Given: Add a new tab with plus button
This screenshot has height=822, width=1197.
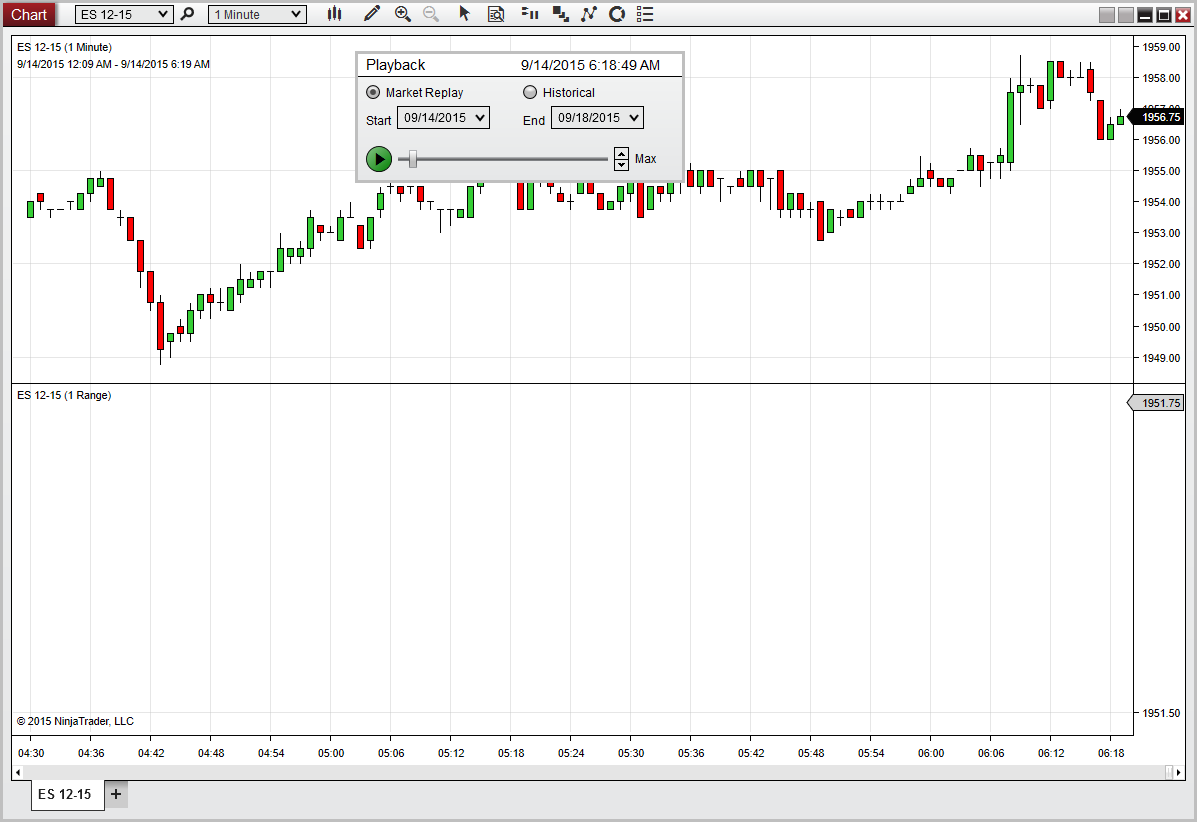Looking at the screenshot, I should pyautogui.click(x=116, y=794).
